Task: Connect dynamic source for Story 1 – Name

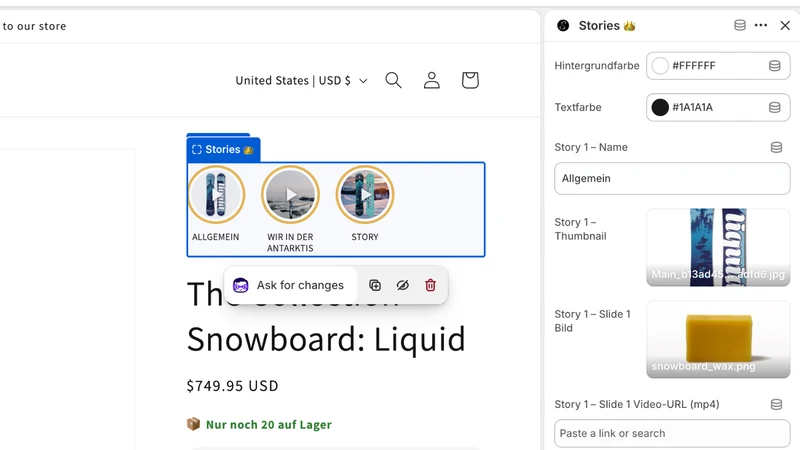Action: 776,147
